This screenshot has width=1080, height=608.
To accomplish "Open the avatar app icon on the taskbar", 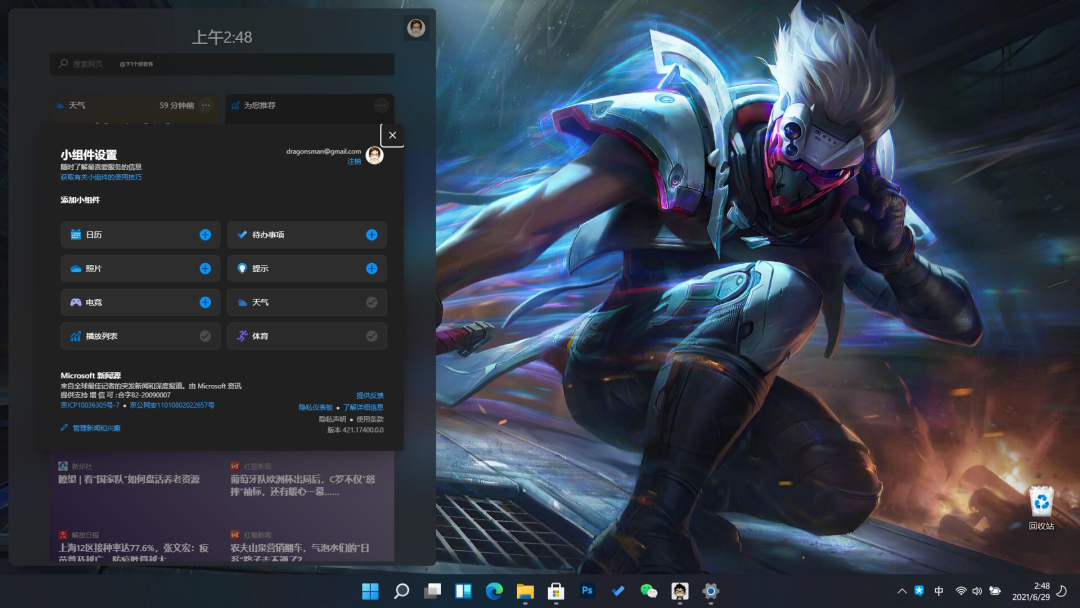I will click(x=680, y=591).
